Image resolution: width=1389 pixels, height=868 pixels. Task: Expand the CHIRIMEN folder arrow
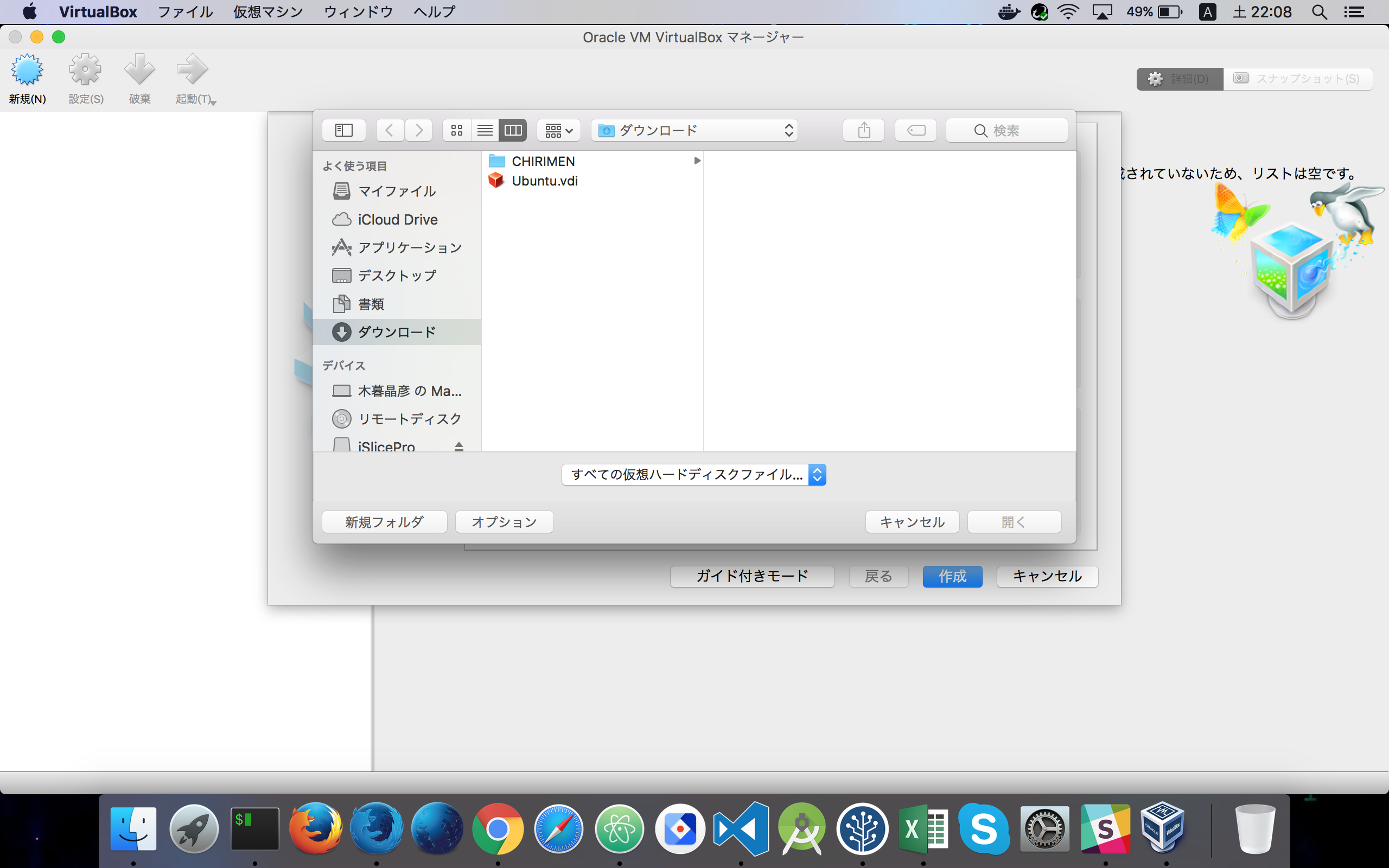(697, 161)
